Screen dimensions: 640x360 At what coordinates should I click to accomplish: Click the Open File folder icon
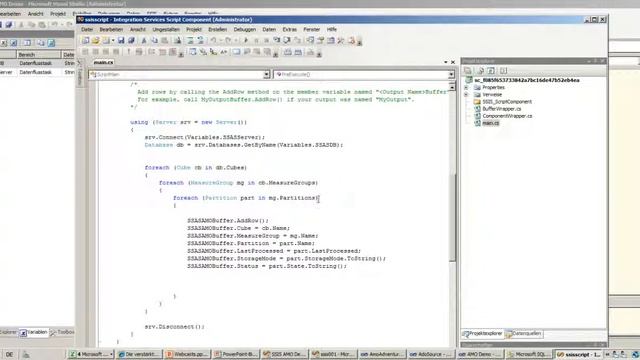[96, 40]
